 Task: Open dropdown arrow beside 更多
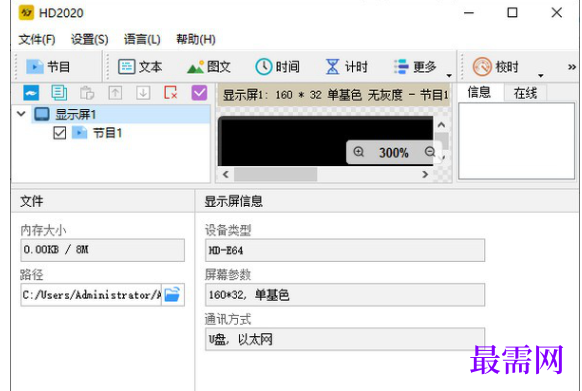pyautogui.click(x=449, y=75)
